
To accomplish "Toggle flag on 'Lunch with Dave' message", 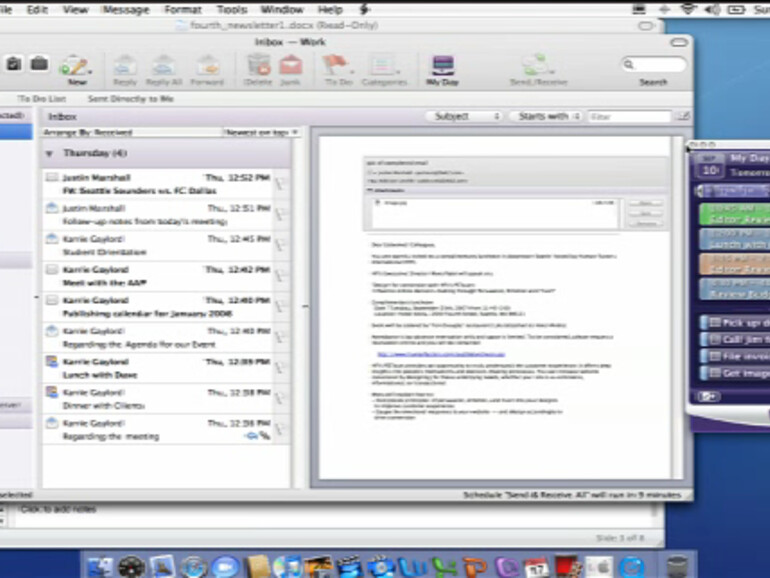I will pyautogui.click(x=281, y=368).
